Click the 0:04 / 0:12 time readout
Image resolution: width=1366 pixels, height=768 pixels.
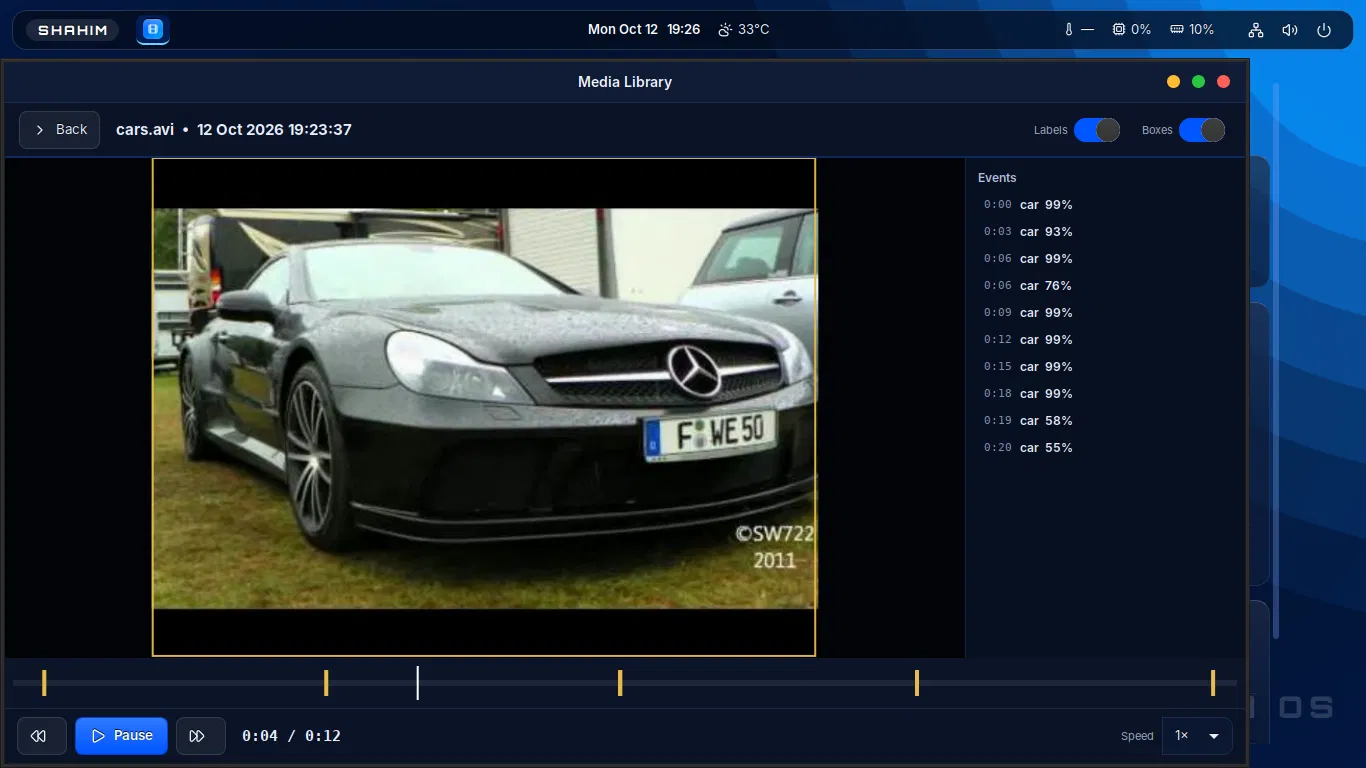291,736
